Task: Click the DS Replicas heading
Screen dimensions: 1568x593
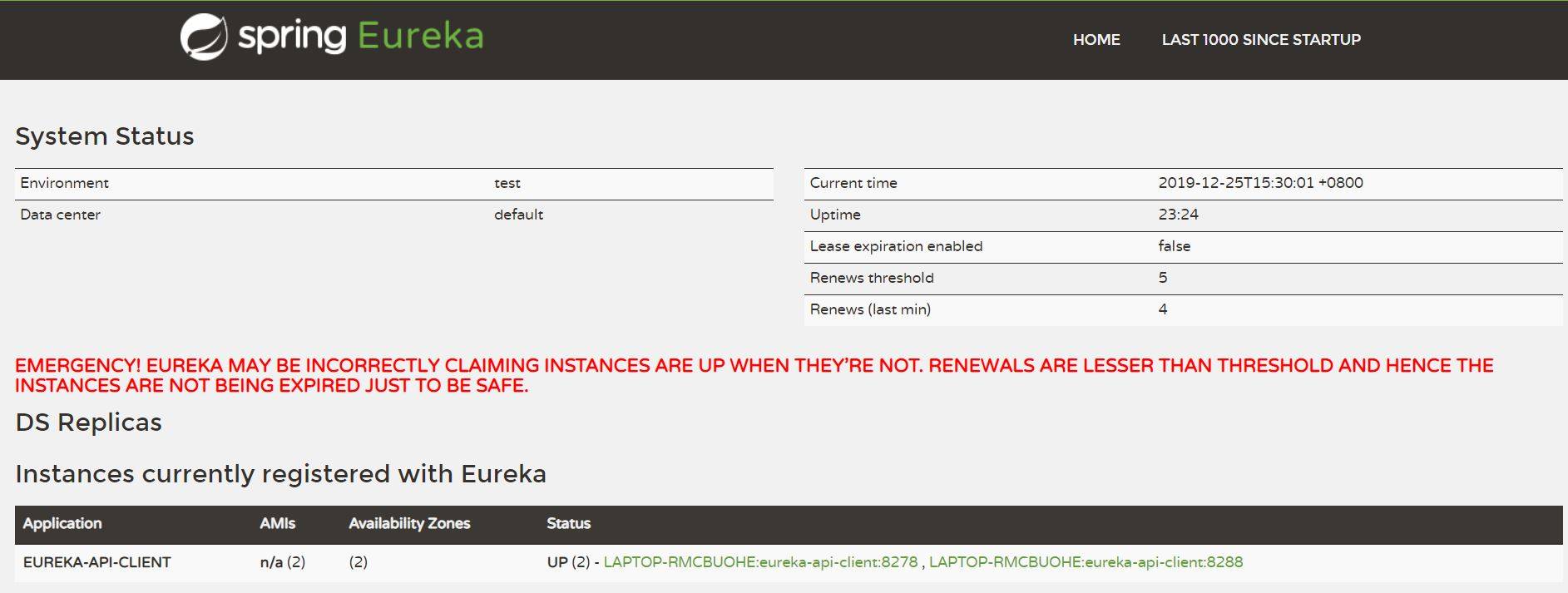Action: point(88,423)
